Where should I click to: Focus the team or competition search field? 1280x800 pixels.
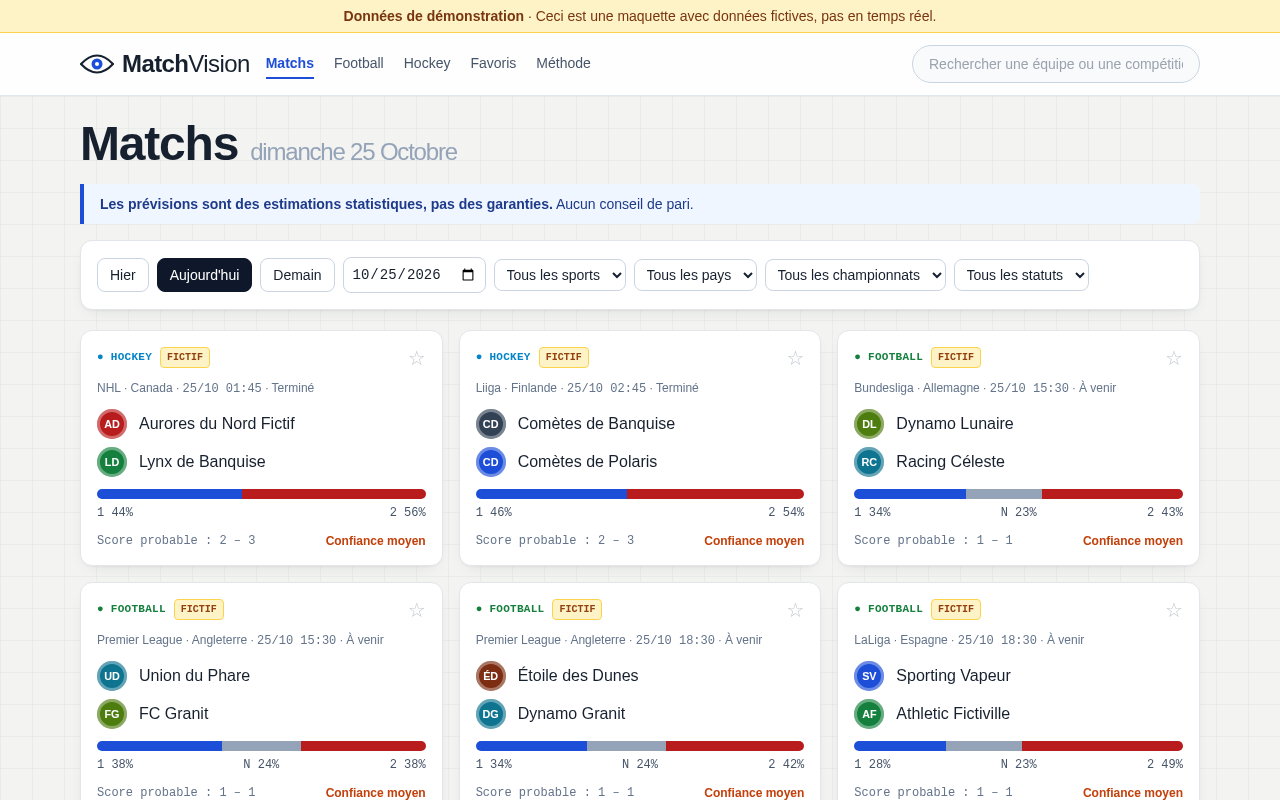point(1056,64)
